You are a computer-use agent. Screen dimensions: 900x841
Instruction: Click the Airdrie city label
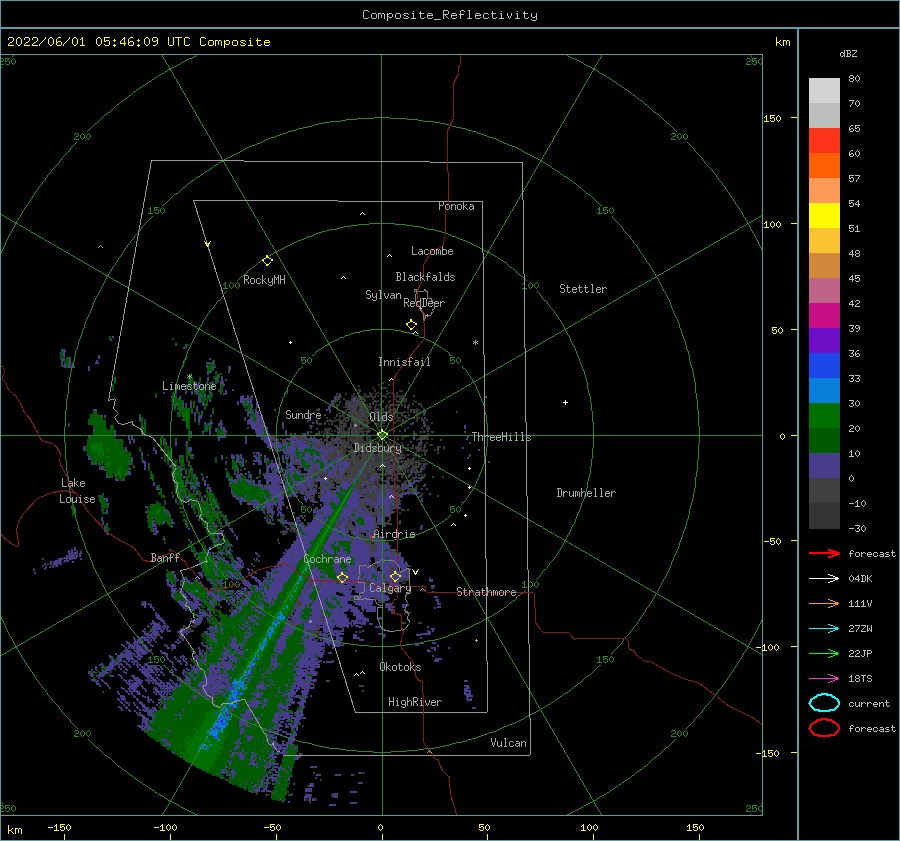394,534
